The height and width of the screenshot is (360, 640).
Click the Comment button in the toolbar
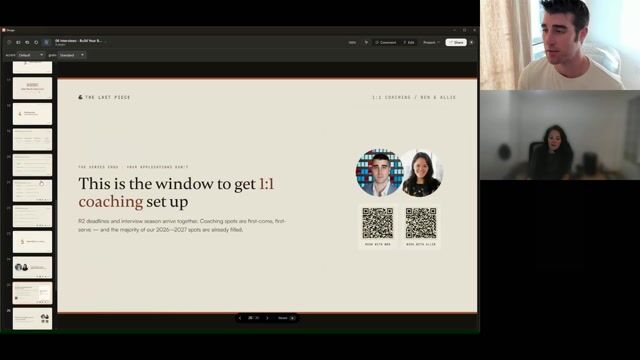coord(386,42)
